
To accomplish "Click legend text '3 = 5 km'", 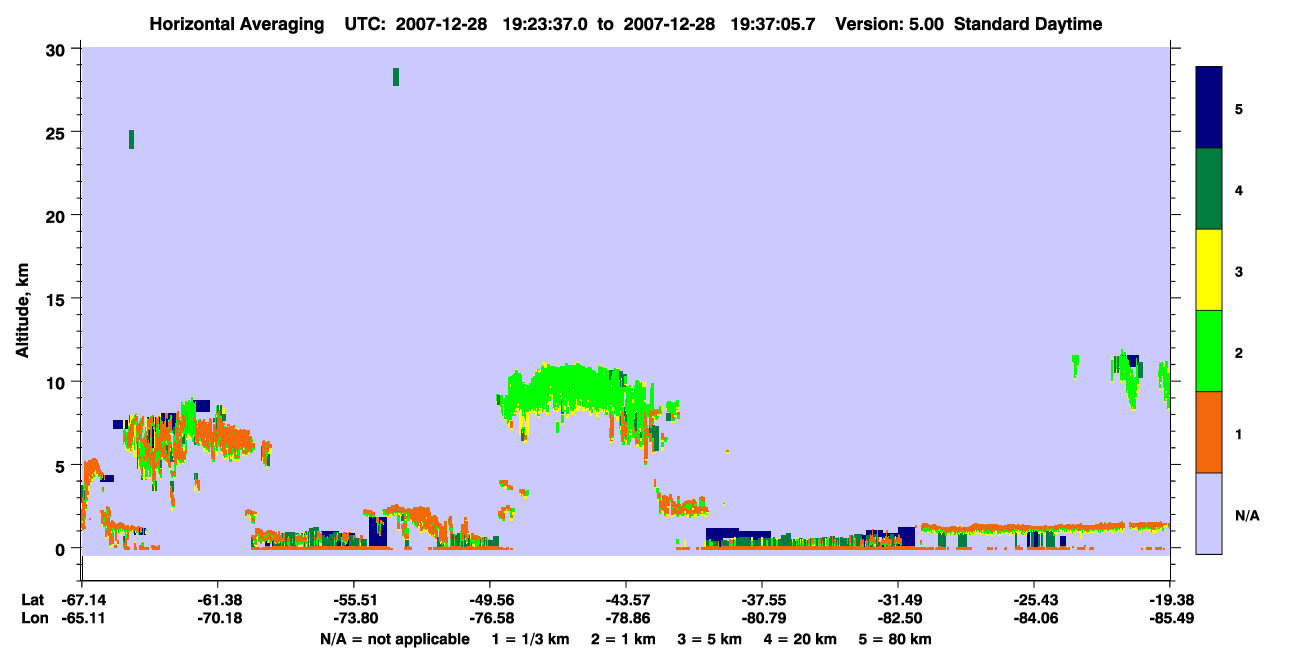I will tap(709, 639).
